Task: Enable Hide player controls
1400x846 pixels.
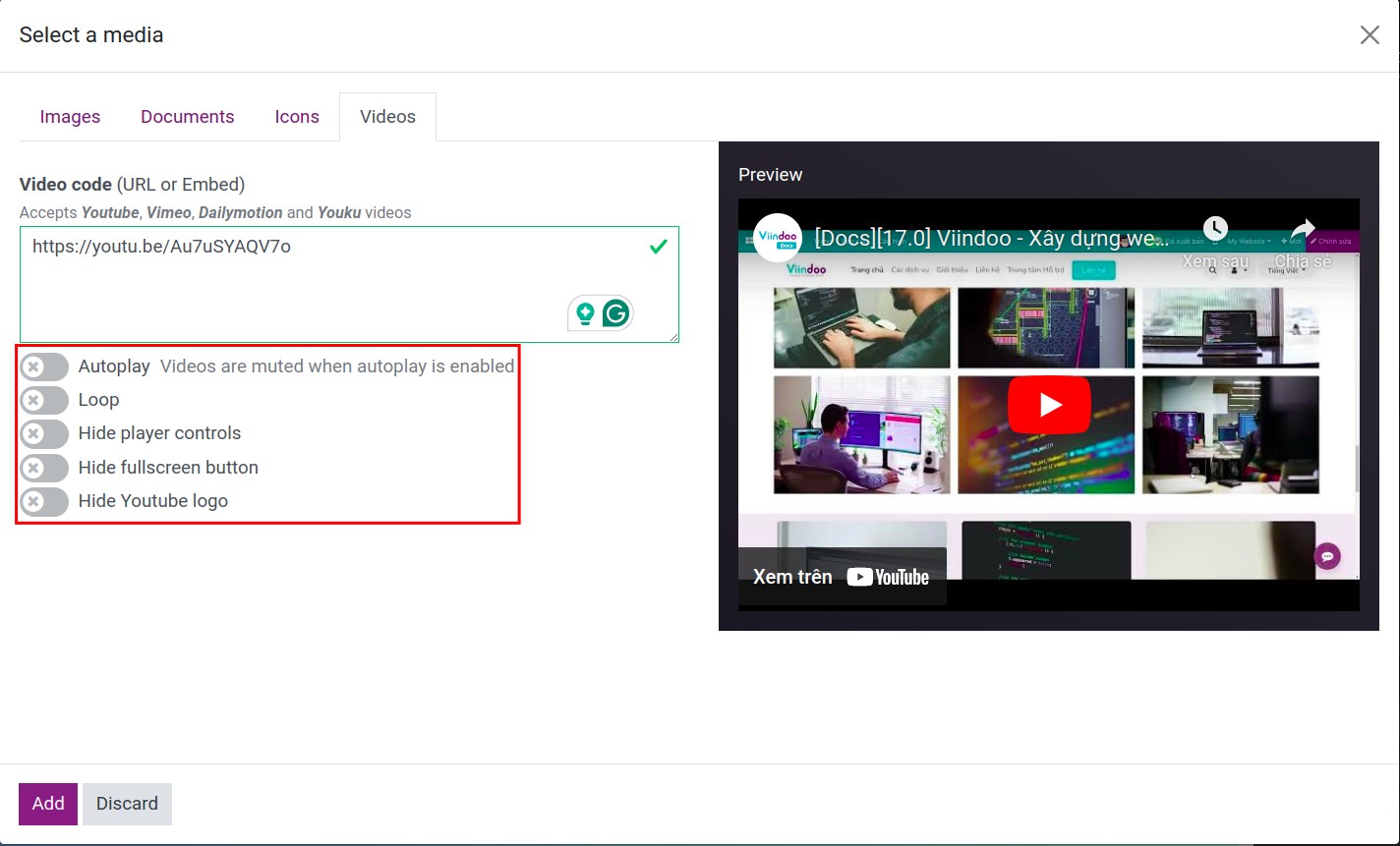Action: (43, 433)
